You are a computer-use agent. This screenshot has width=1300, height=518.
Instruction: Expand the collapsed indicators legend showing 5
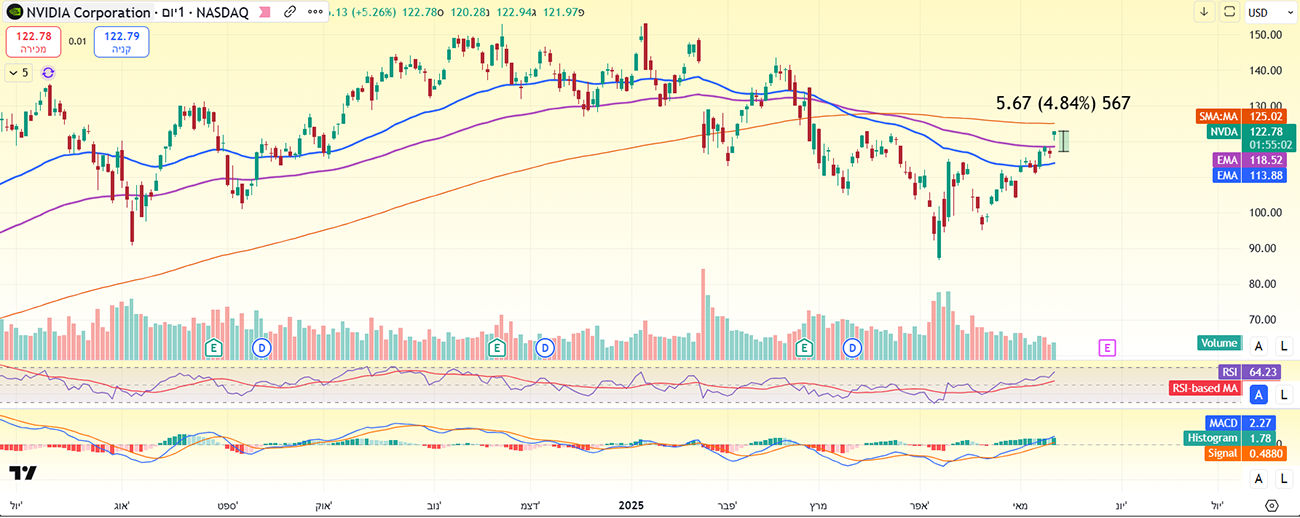pyautogui.click(x=19, y=72)
